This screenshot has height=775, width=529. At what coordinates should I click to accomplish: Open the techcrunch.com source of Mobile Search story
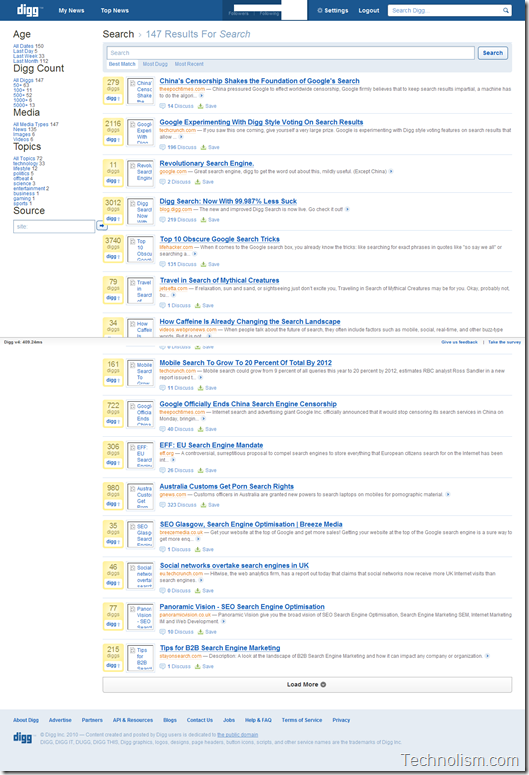177,371
